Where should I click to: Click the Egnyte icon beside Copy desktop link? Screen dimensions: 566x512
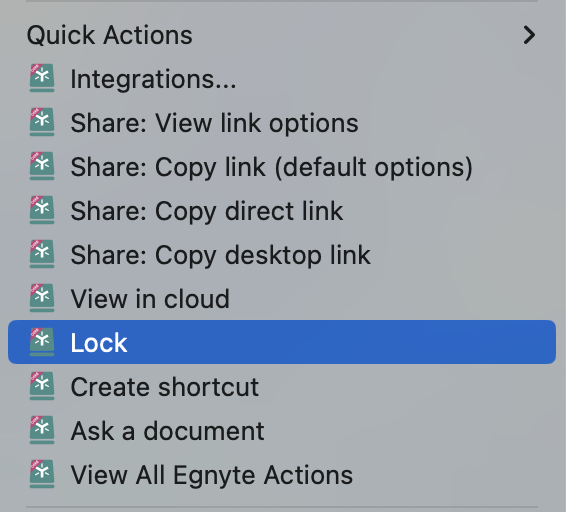pyautogui.click(x=42, y=254)
